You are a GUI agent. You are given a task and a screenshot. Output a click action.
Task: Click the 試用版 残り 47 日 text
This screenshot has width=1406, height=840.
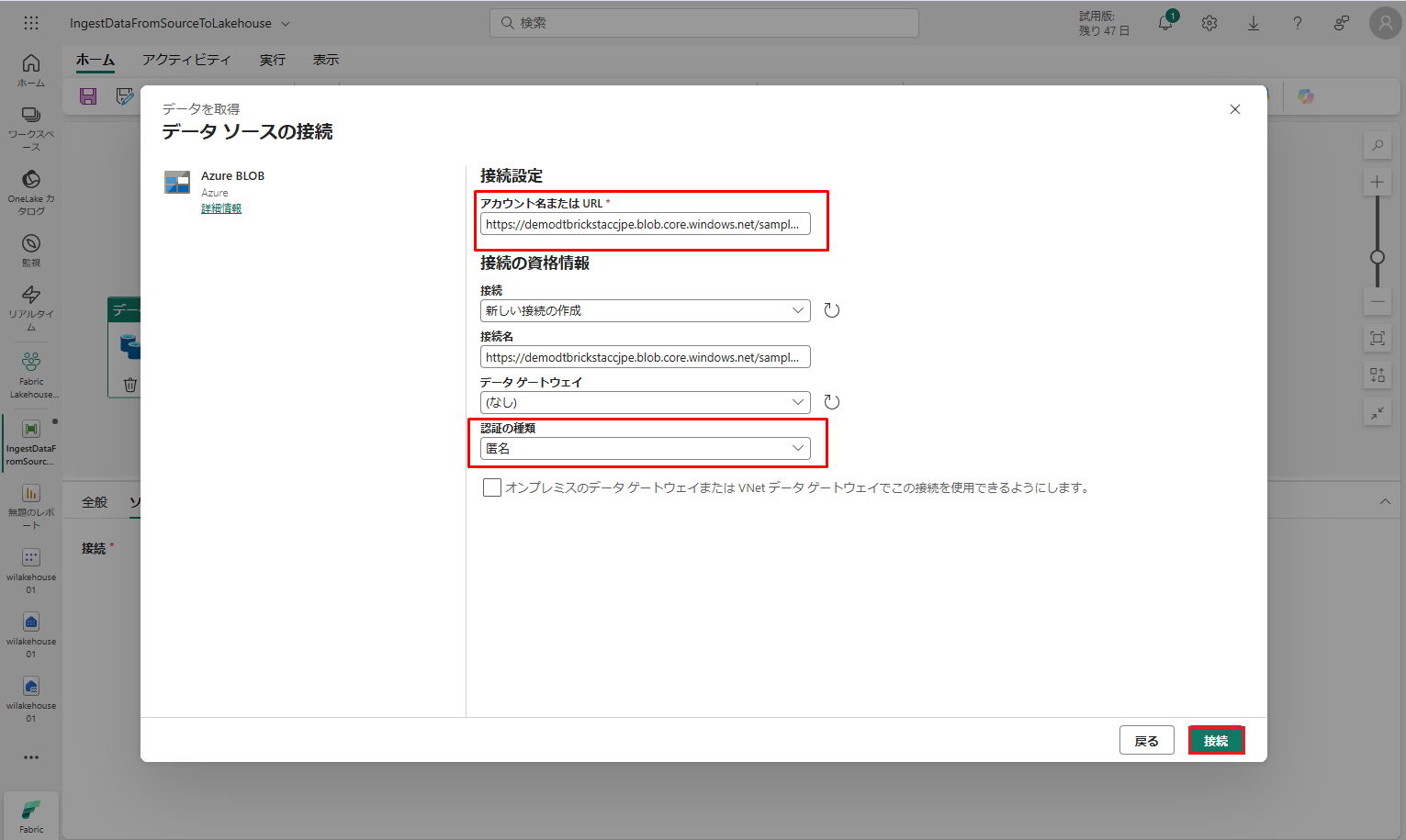[1104, 23]
